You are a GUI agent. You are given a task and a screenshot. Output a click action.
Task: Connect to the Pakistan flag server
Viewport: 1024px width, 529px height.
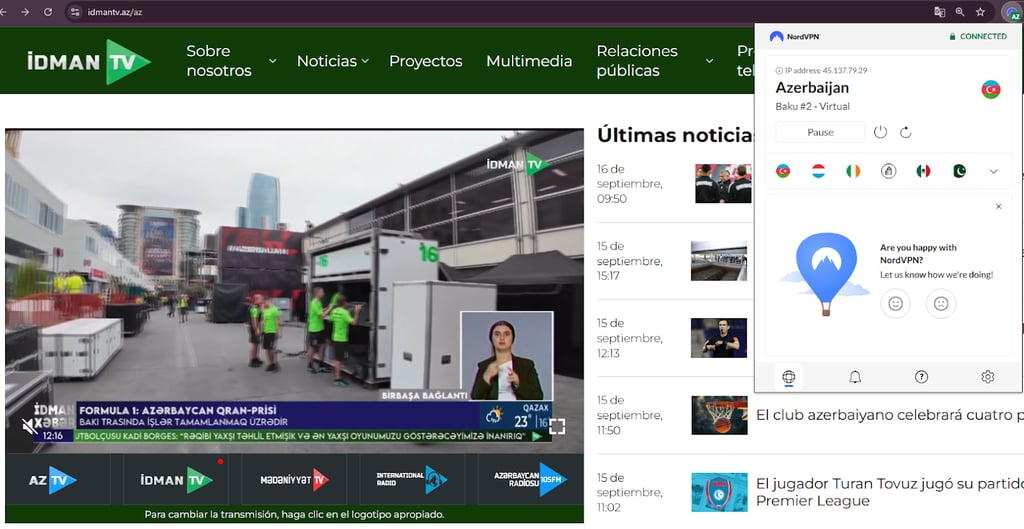tap(959, 171)
